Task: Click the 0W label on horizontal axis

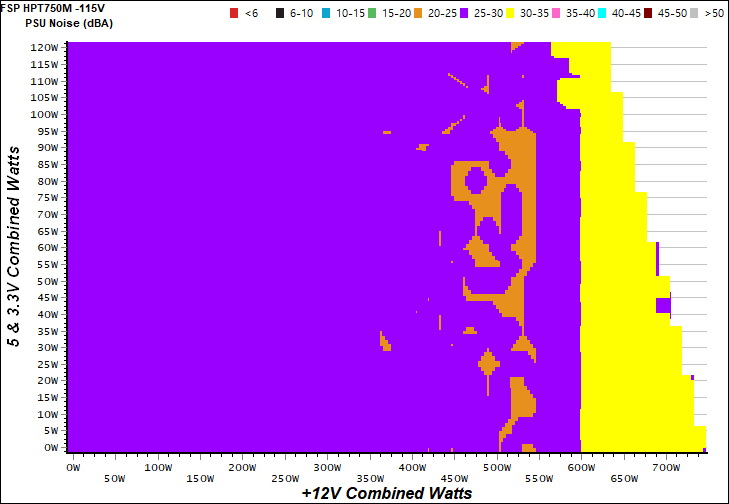Action: pyautogui.click(x=72, y=467)
